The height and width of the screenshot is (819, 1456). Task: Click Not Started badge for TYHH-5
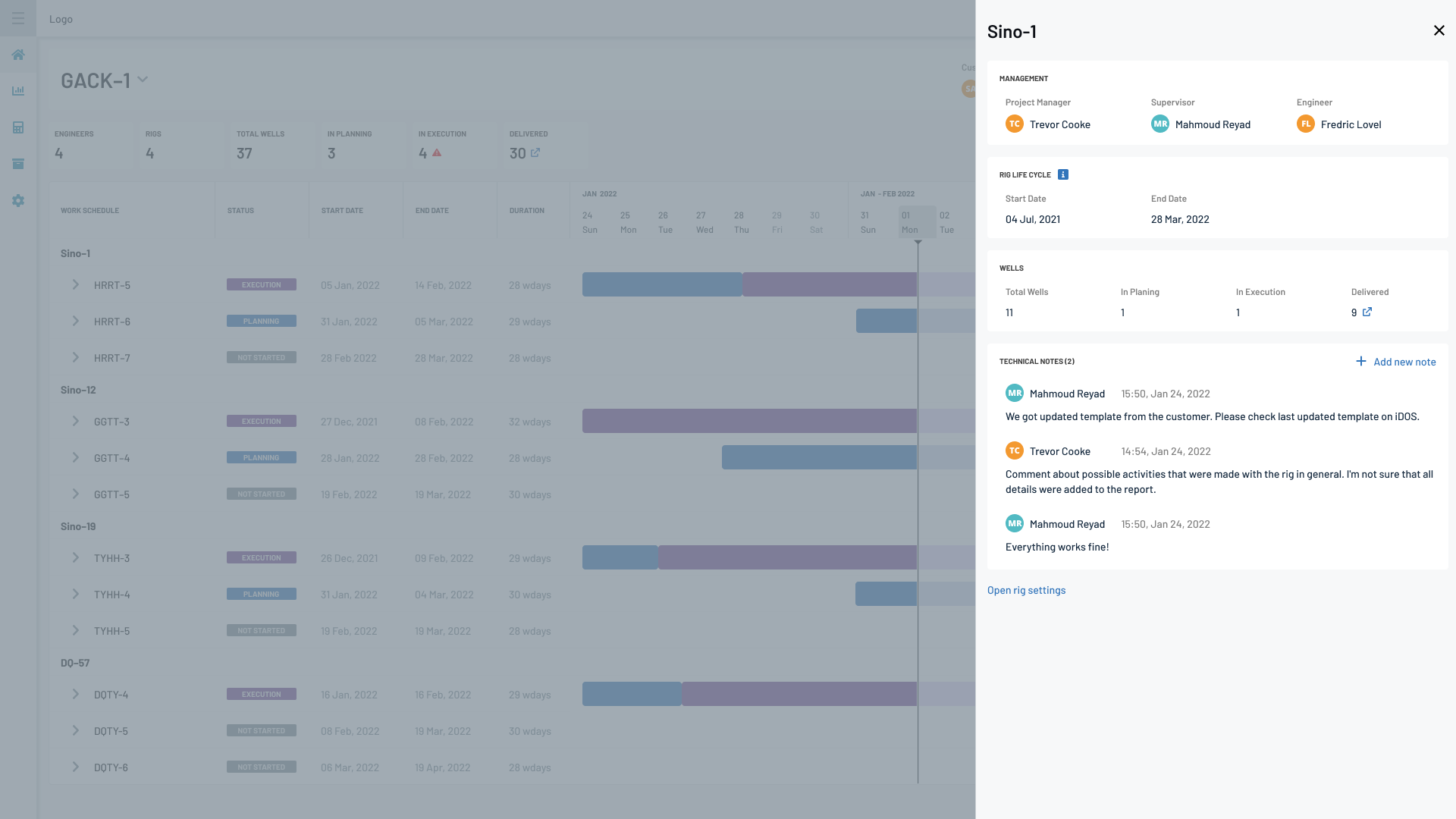pos(262,630)
